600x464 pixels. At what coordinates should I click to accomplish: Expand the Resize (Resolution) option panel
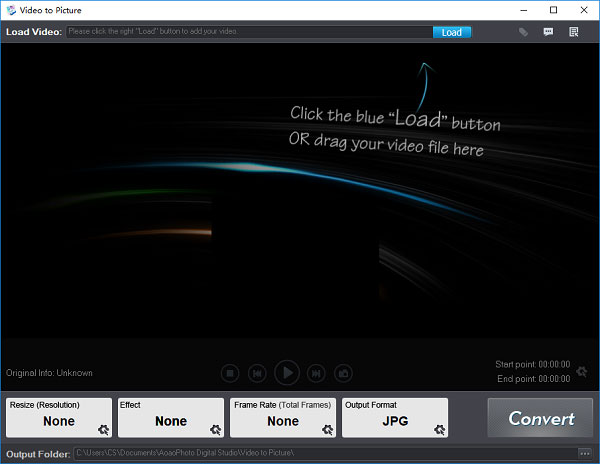pyautogui.click(x=58, y=421)
